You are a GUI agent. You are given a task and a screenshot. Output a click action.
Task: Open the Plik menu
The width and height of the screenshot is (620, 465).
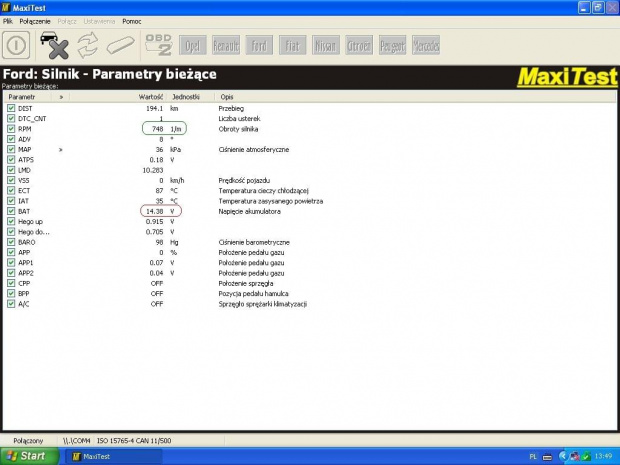[x=8, y=21]
